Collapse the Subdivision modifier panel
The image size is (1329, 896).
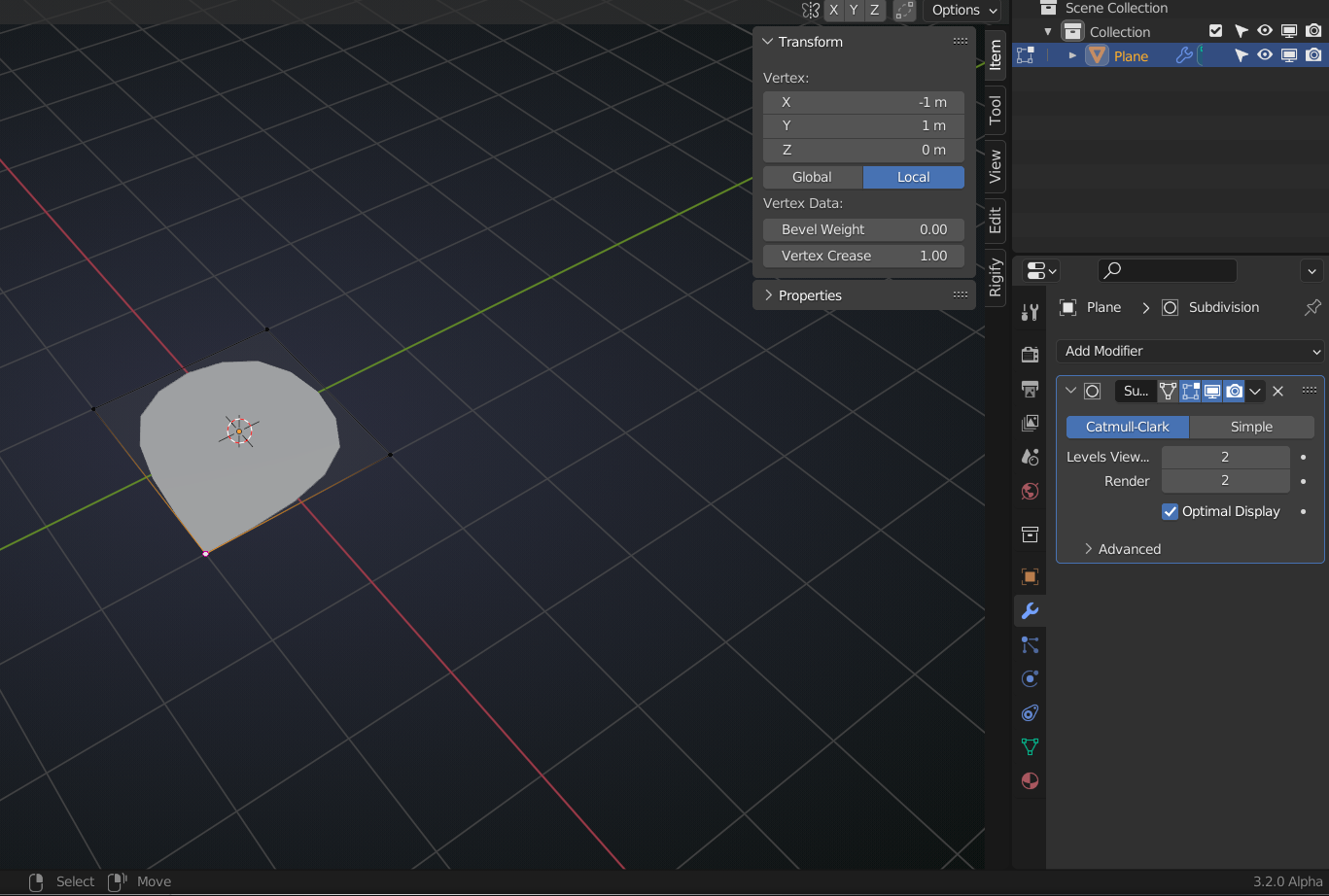click(1071, 391)
